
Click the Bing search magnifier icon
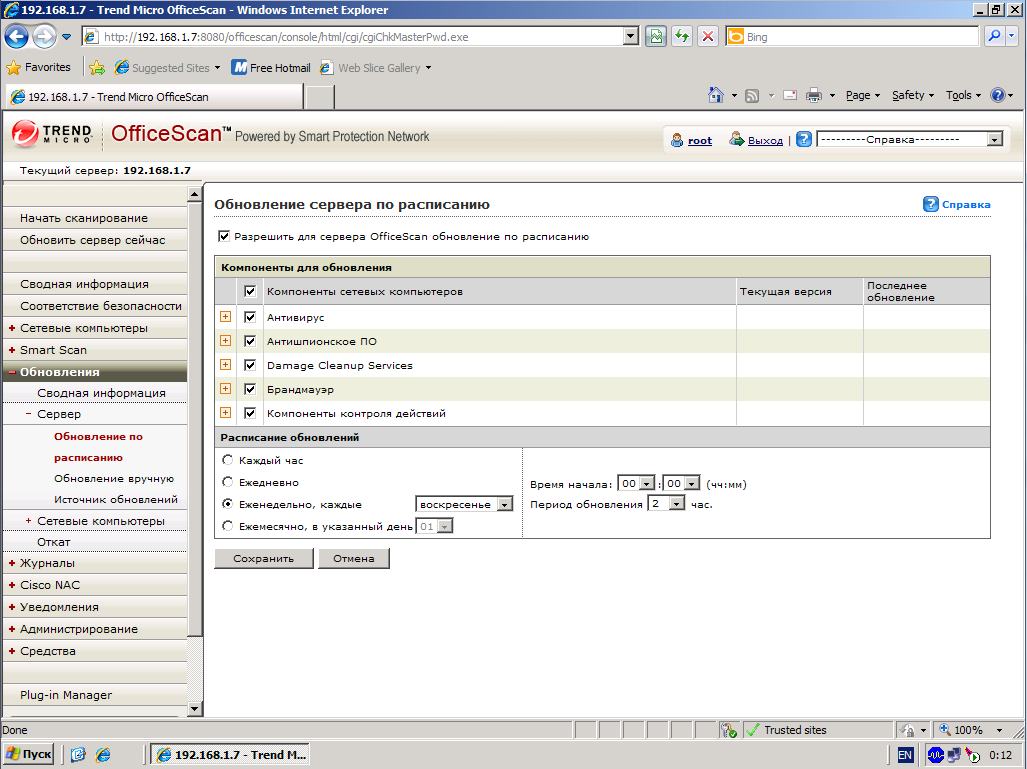coord(994,37)
